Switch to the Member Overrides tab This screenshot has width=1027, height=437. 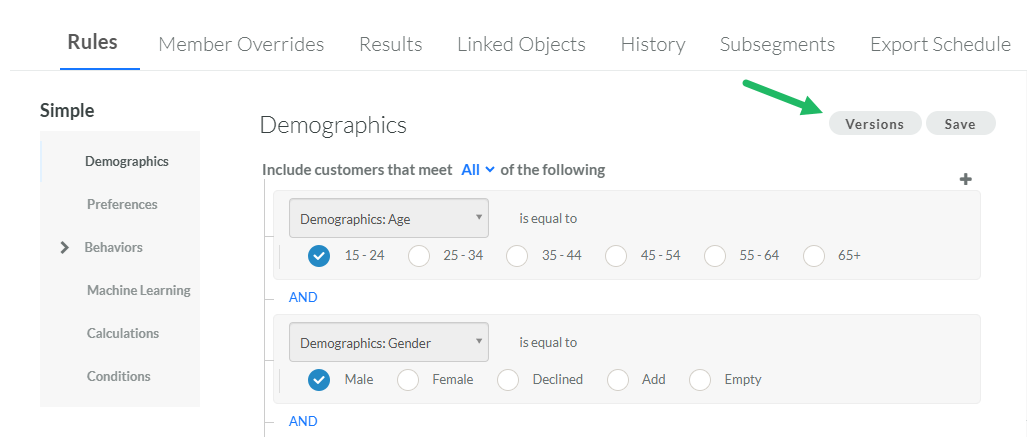(241, 44)
